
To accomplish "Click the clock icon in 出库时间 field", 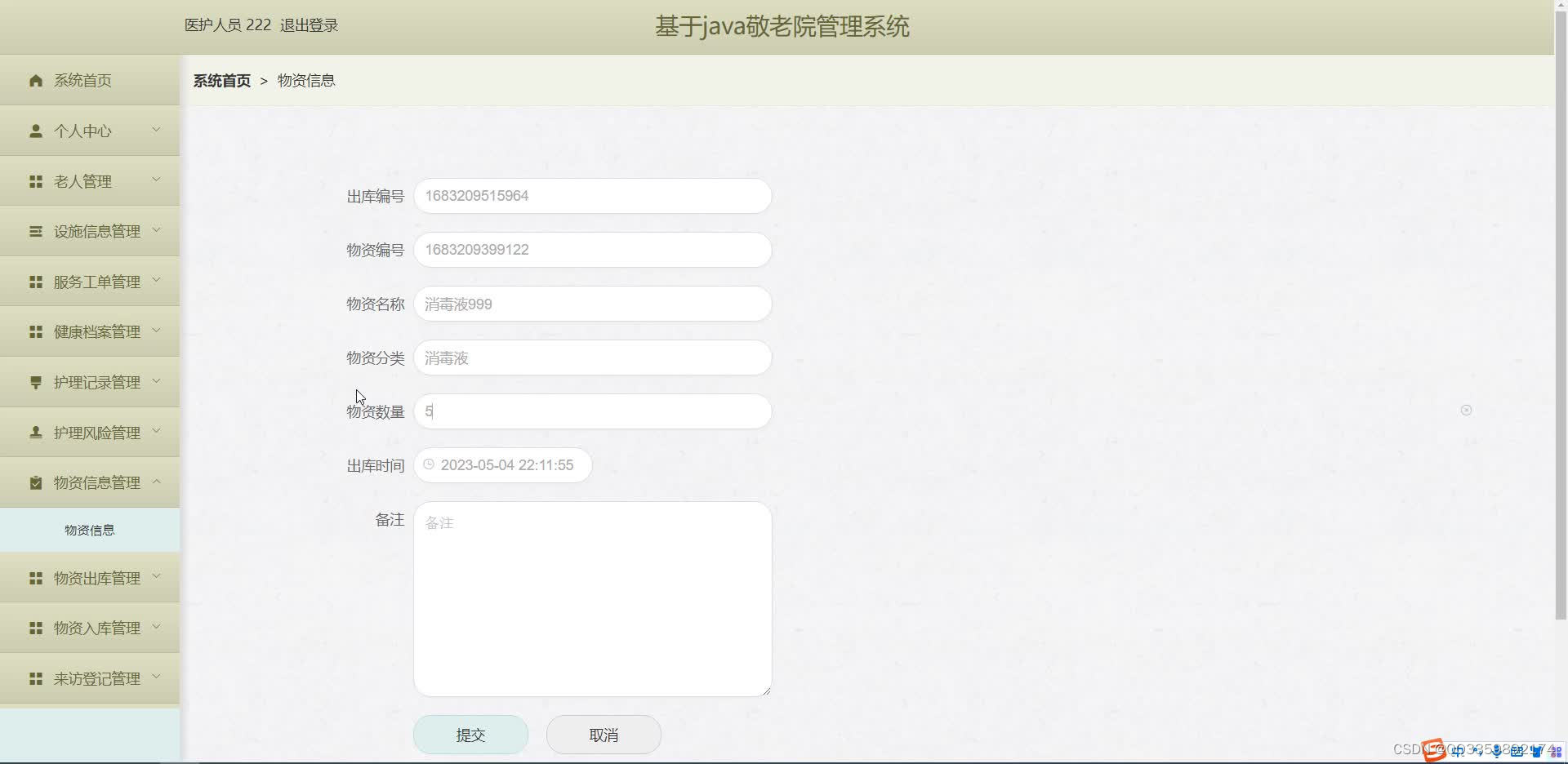I will [429, 464].
